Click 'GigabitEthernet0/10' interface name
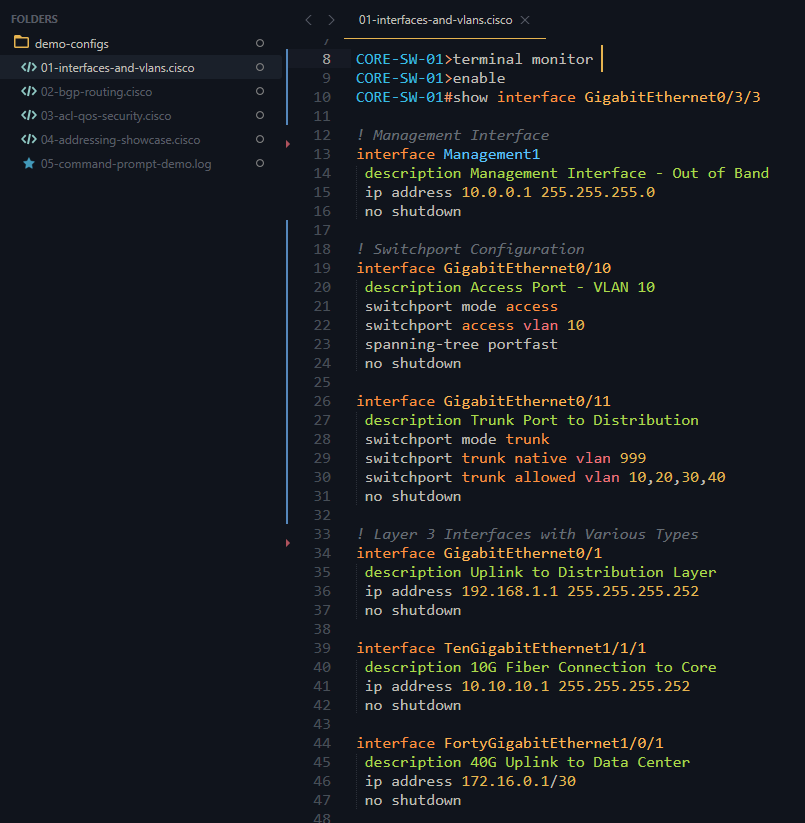This screenshot has width=805, height=823. (x=527, y=268)
